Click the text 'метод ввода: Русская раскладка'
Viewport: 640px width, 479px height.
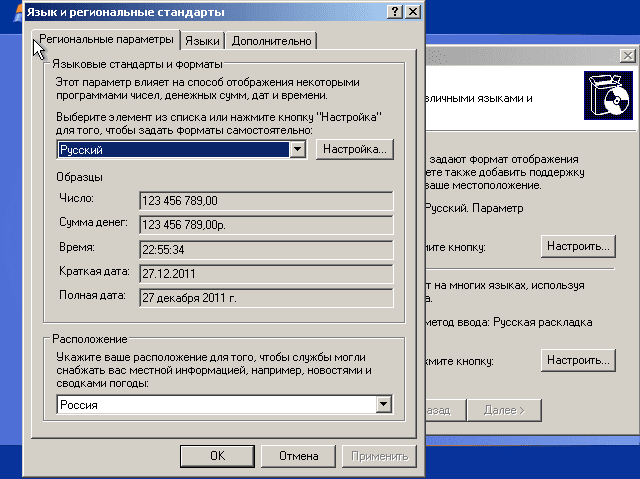(509, 322)
